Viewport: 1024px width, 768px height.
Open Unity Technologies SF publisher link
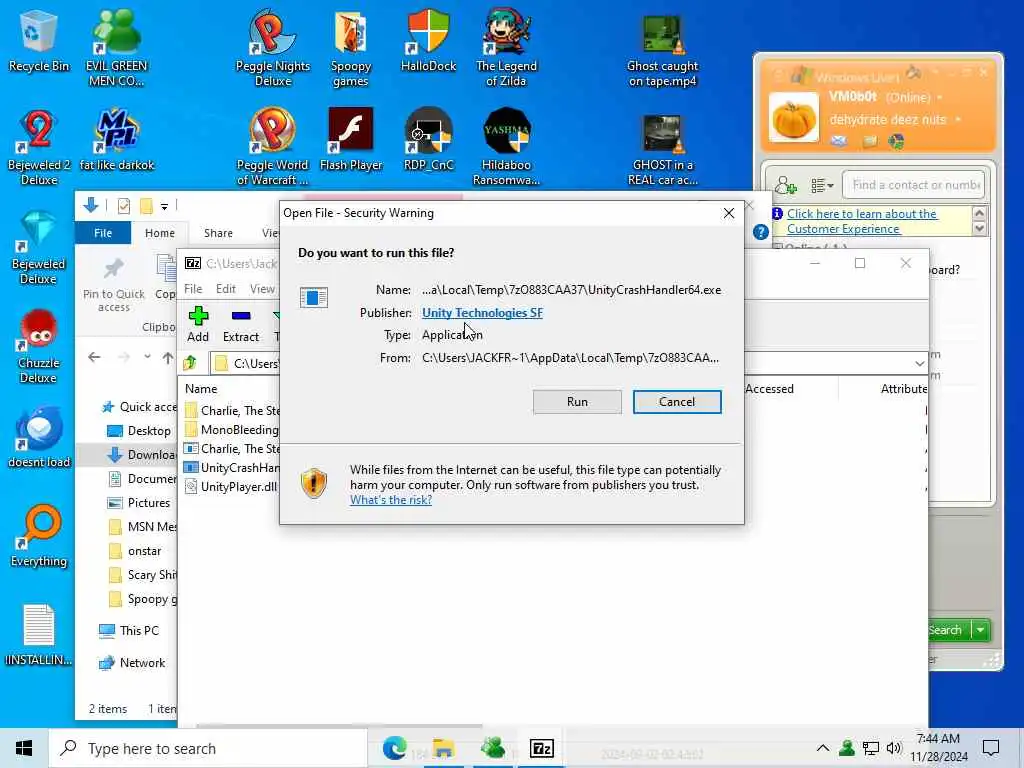tap(482, 313)
